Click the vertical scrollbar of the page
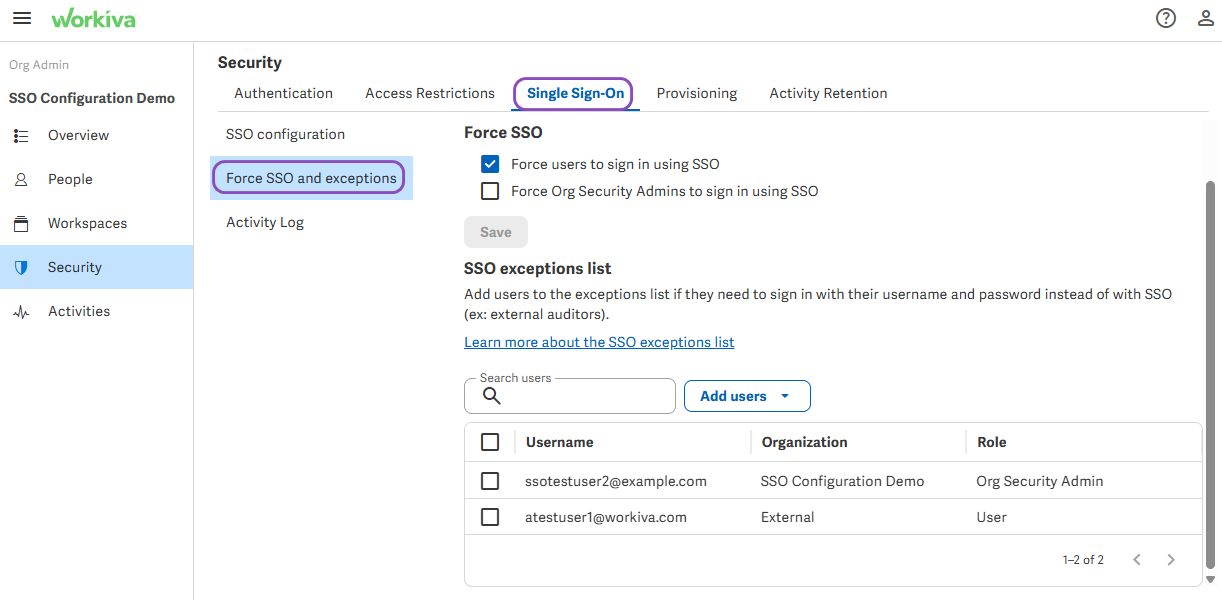This screenshot has width=1222, height=600. click(x=1211, y=375)
